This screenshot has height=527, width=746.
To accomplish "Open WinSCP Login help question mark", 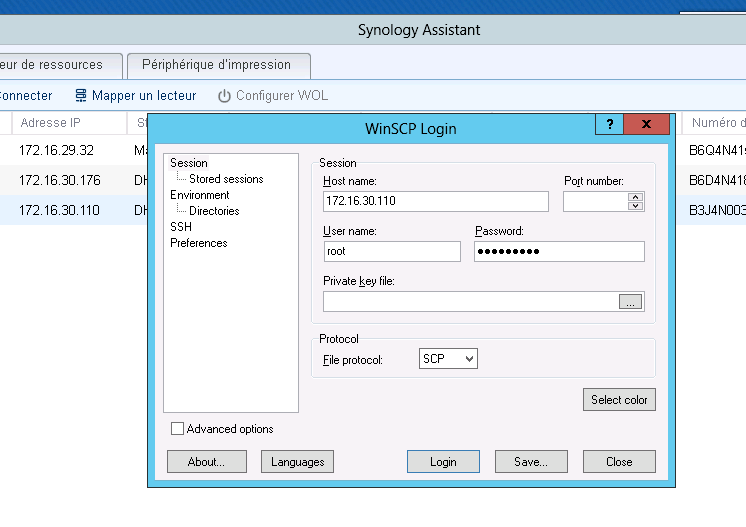I will pos(609,124).
